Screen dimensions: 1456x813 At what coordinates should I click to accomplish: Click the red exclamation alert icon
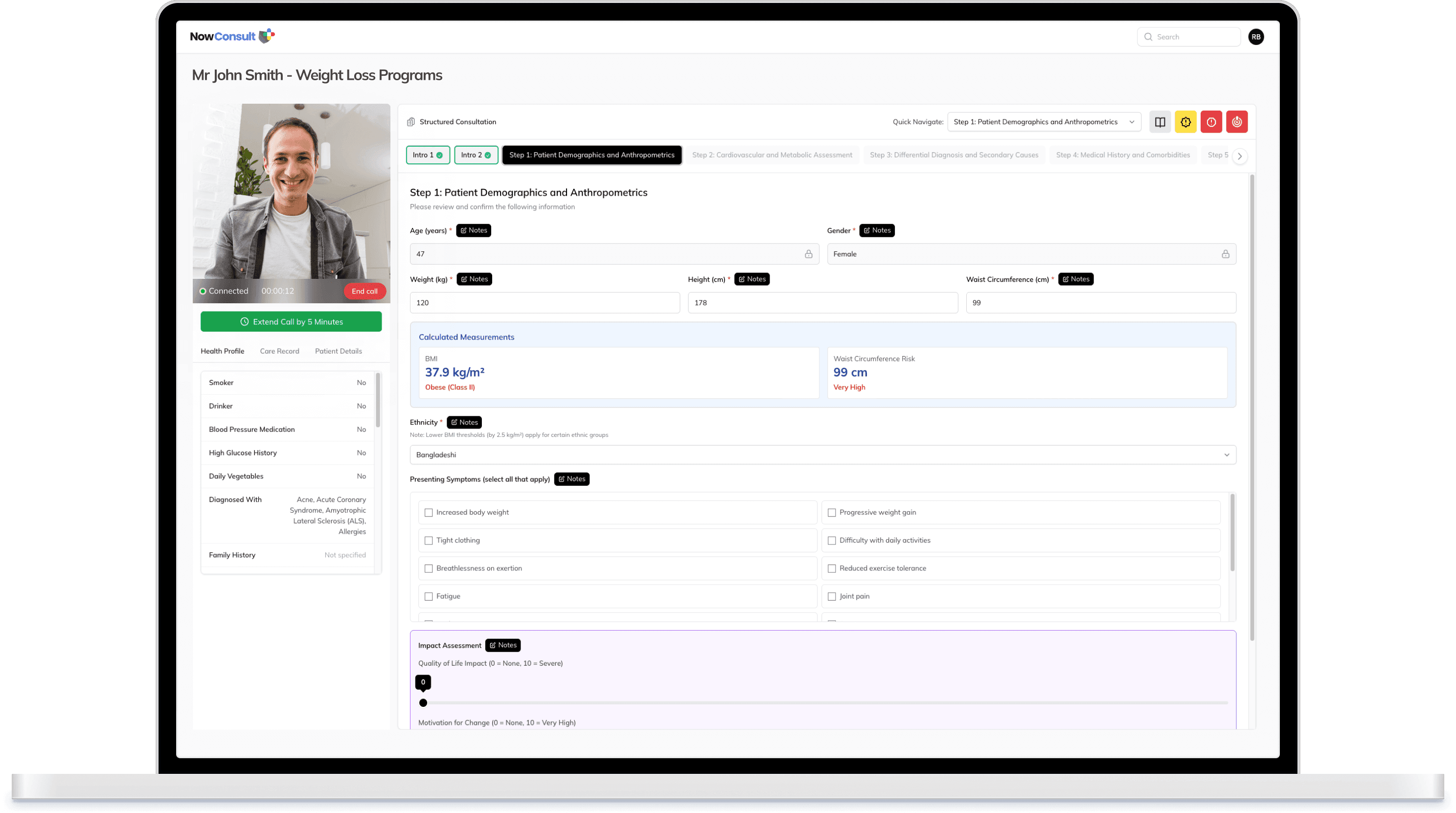[1211, 122]
